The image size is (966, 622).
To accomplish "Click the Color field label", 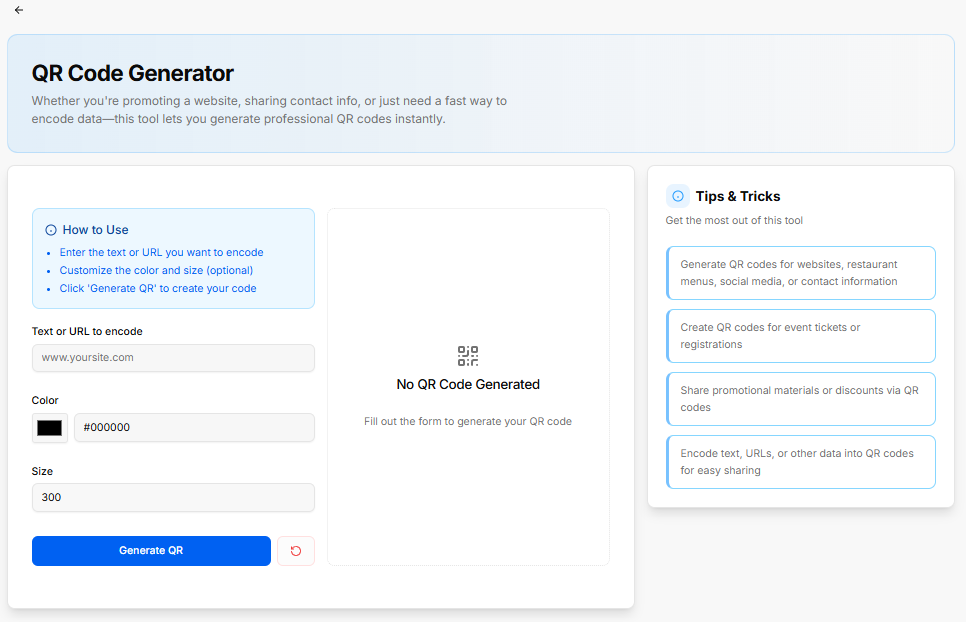I will pyautogui.click(x=45, y=400).
